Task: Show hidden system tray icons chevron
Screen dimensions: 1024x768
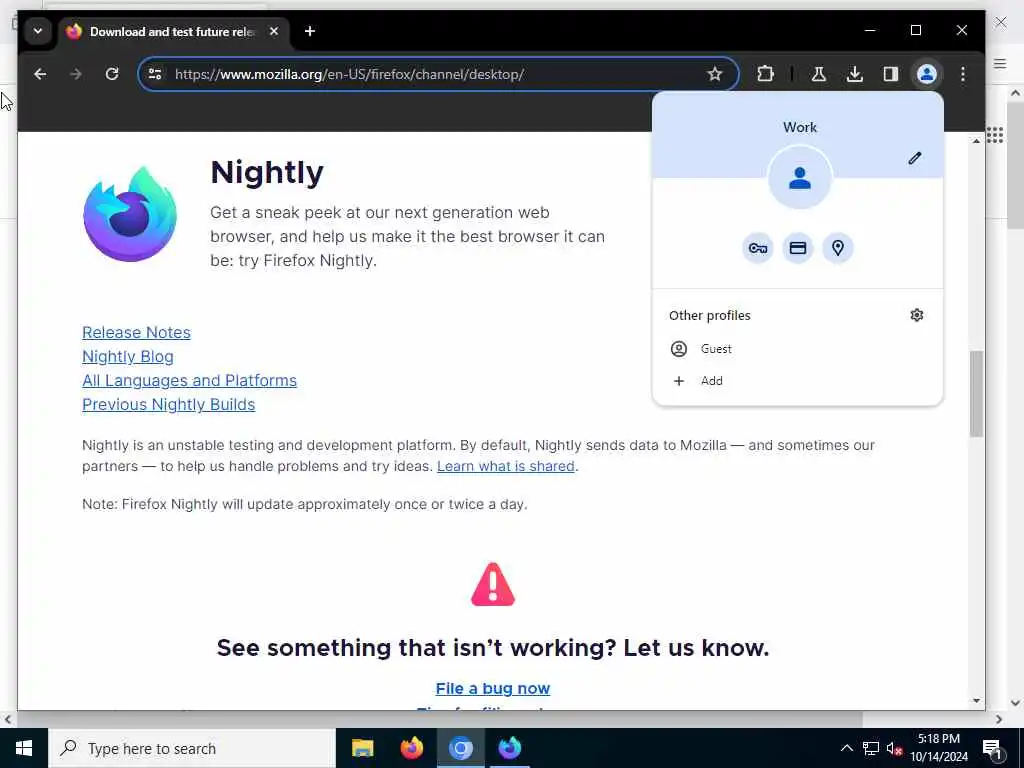Action: point(846,748)
